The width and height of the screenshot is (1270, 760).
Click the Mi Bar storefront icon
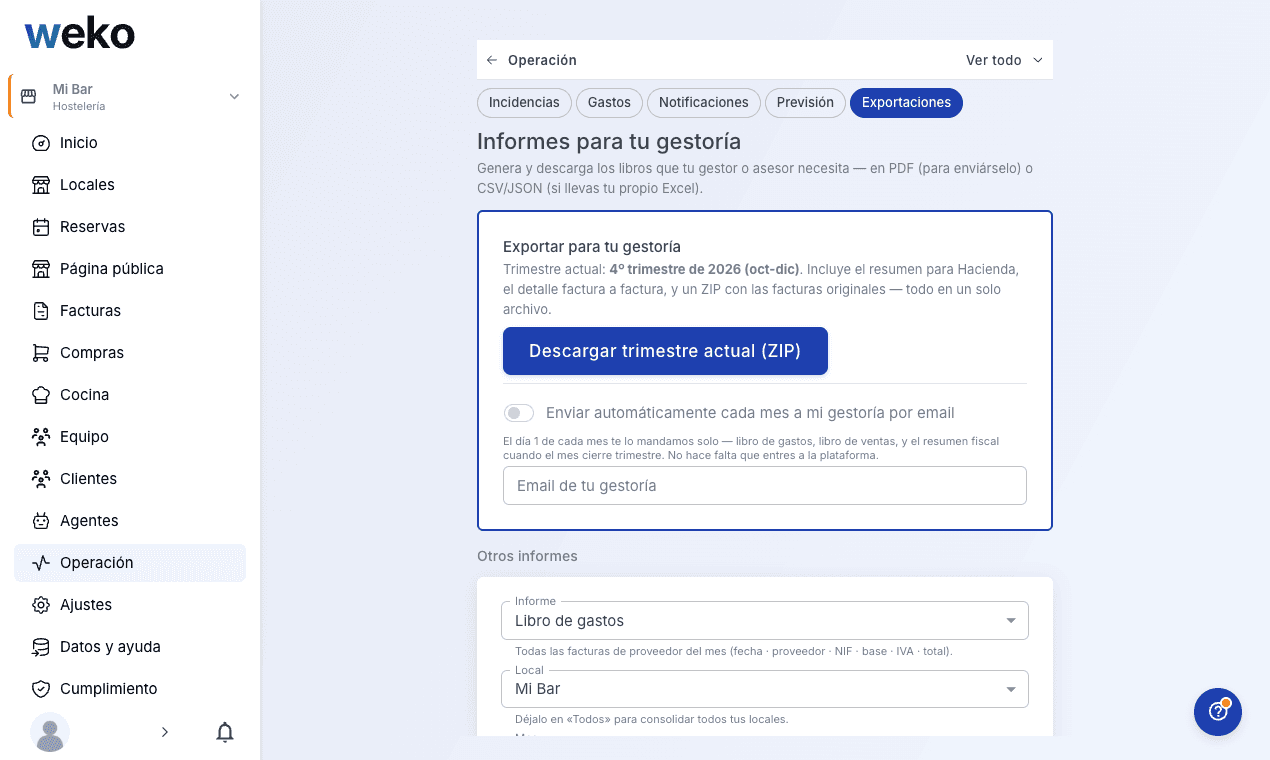coord(28,96)
